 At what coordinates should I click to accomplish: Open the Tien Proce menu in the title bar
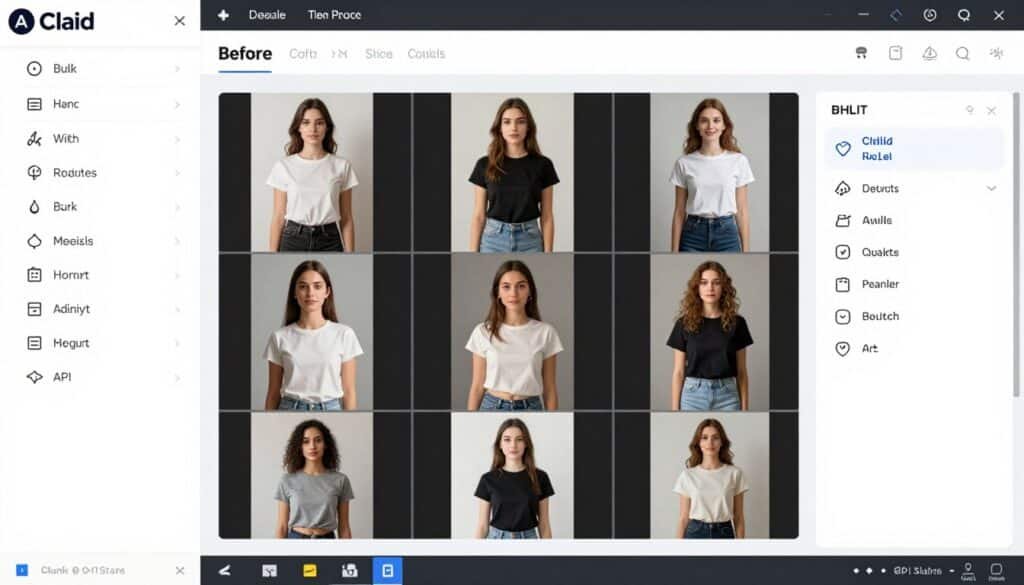click(334, 15)
